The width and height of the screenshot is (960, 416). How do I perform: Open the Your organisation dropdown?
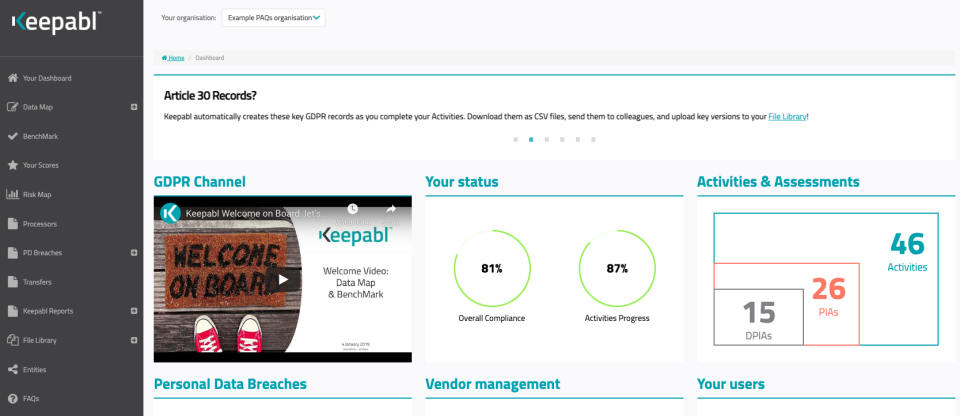(x=274, y=18)
